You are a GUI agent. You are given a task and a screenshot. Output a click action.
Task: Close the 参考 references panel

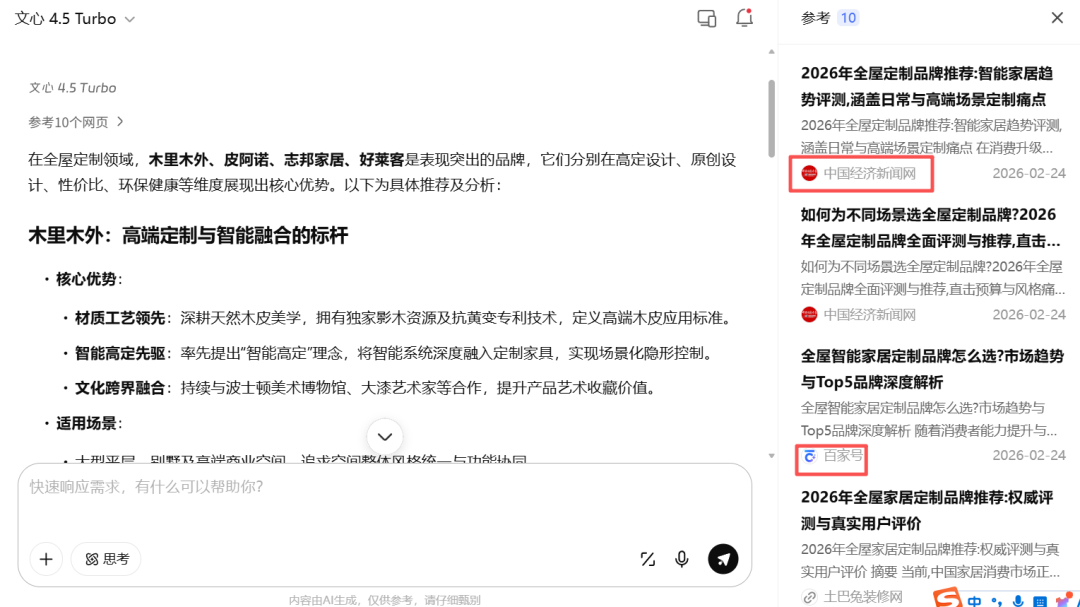pyautogui.click(x=1057, y=17)
